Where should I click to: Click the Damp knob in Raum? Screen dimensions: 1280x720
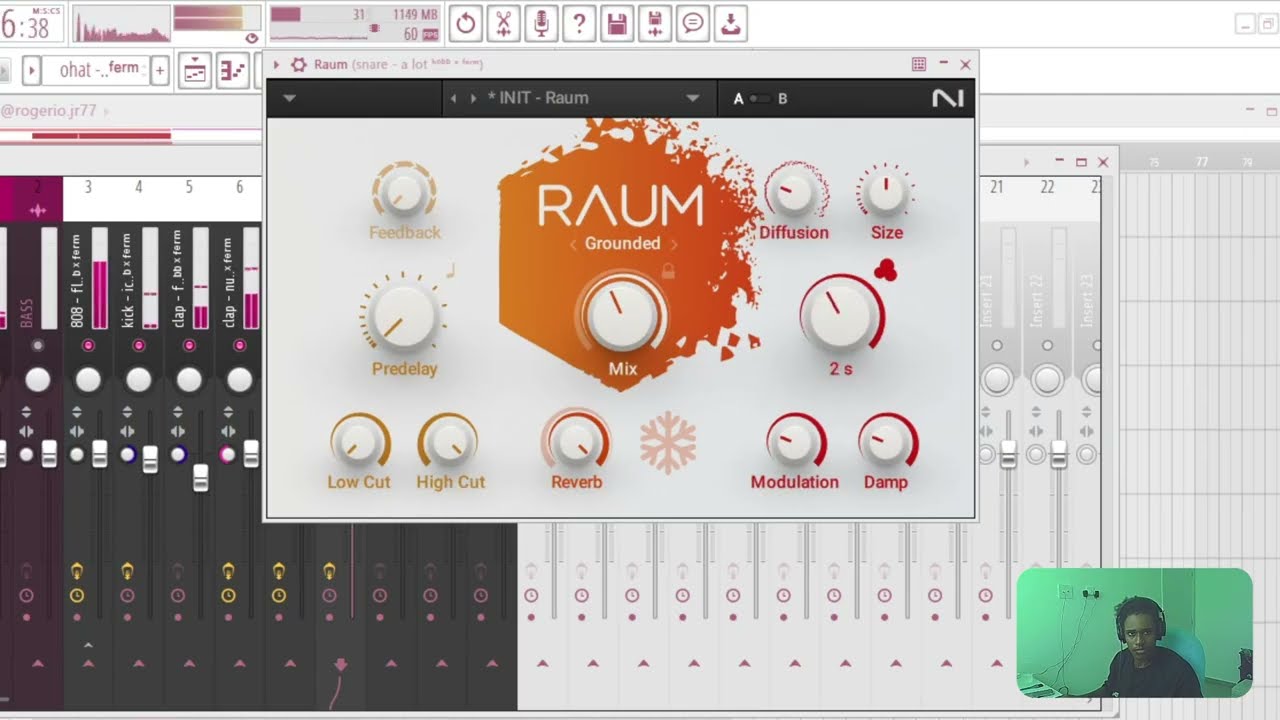pyautogui.click(x=886, y=443)
